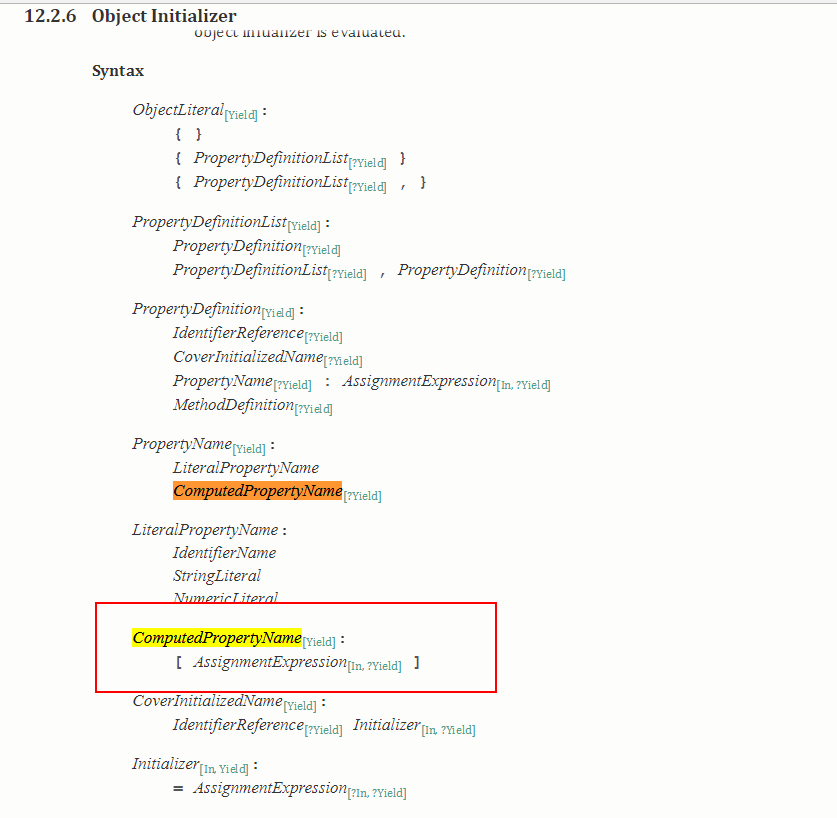
Task: Open PropertyName link before the colon AssignmentExpression
Action: (223, 381)
